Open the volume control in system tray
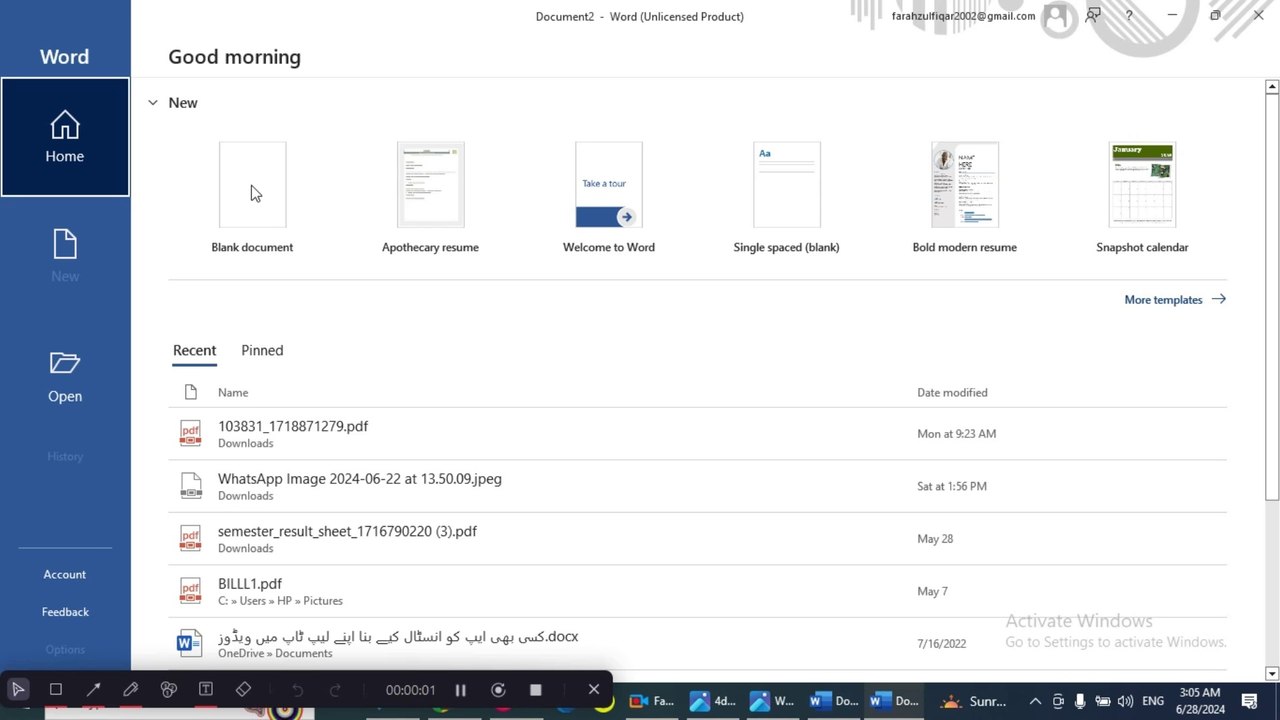 [1126, 701]
